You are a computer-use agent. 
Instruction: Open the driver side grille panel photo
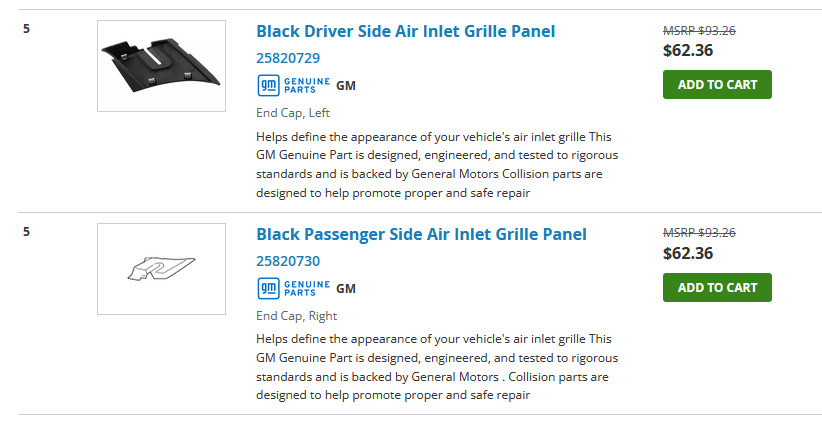click(161, 66)
